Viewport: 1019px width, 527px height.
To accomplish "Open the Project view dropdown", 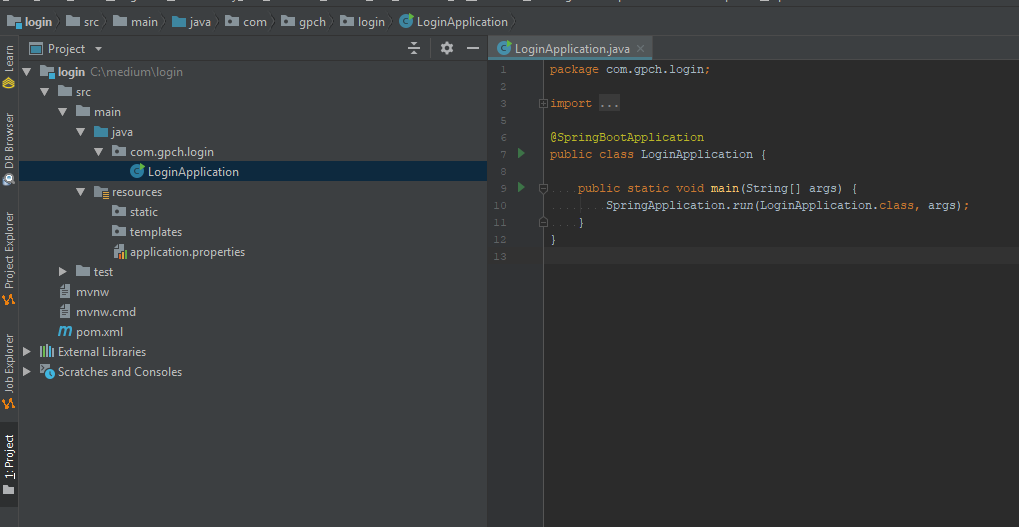I will pyautogui.click(x=98, y=49).
